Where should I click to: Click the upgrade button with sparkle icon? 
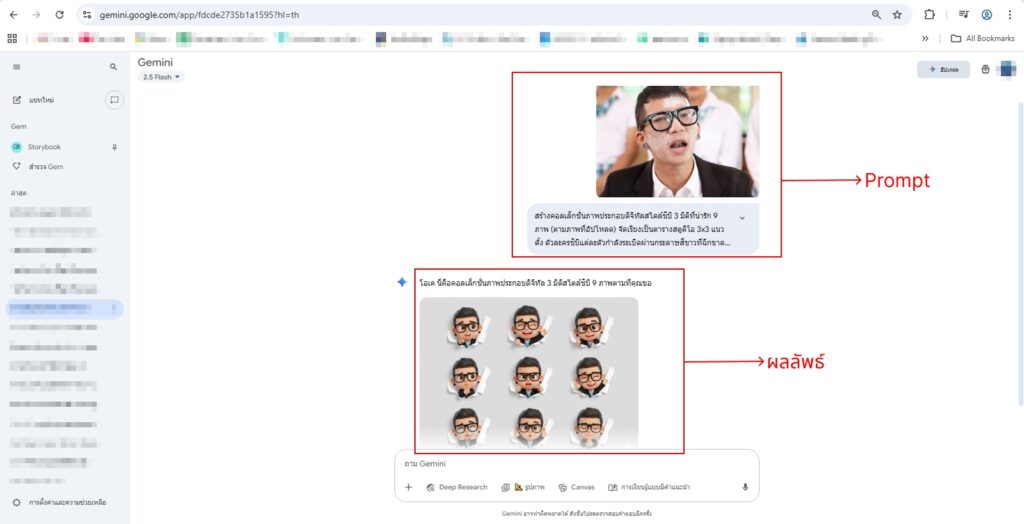tap(943, 70)
